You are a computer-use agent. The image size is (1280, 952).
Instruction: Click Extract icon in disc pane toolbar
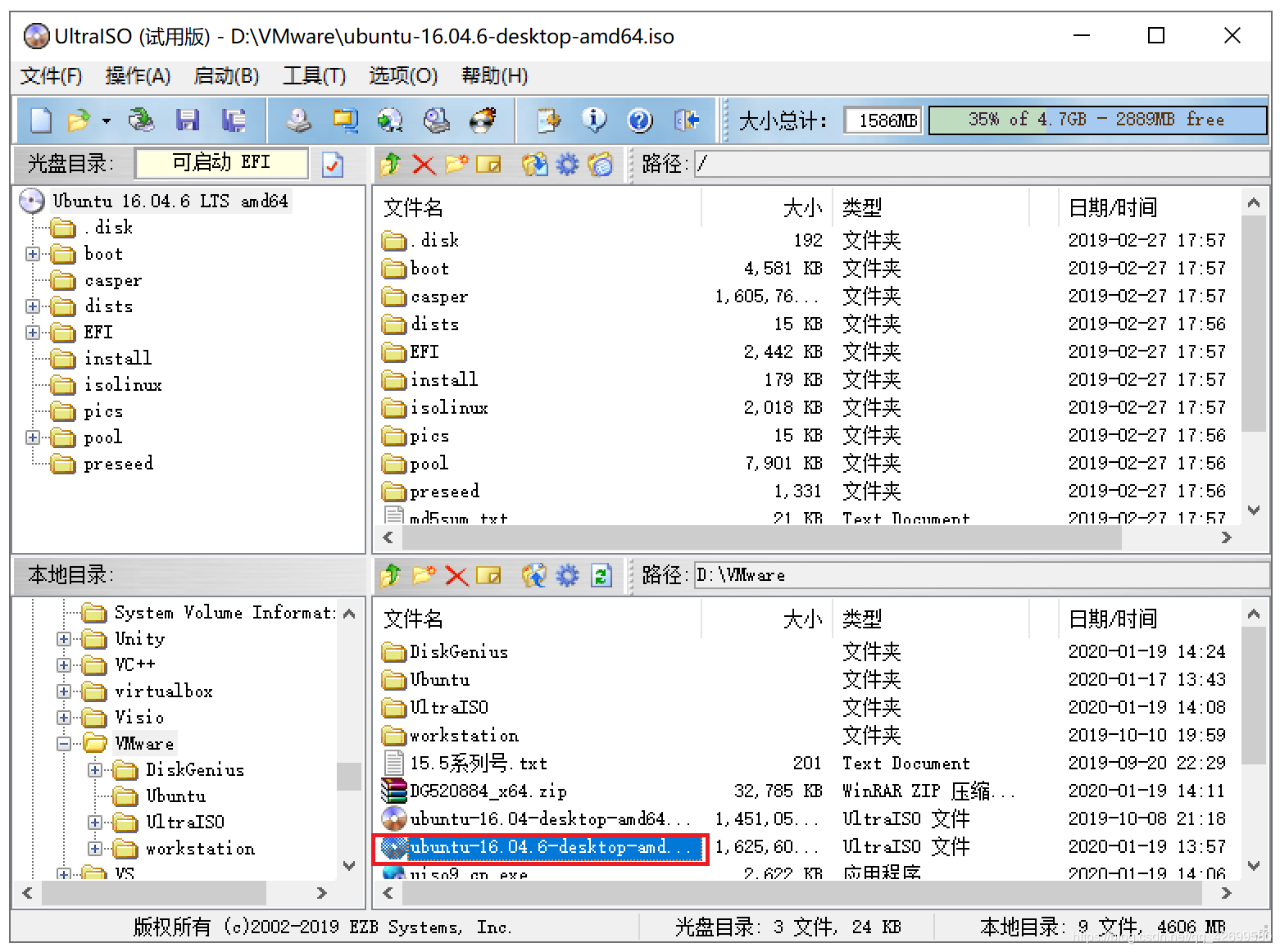click(535, 165)
